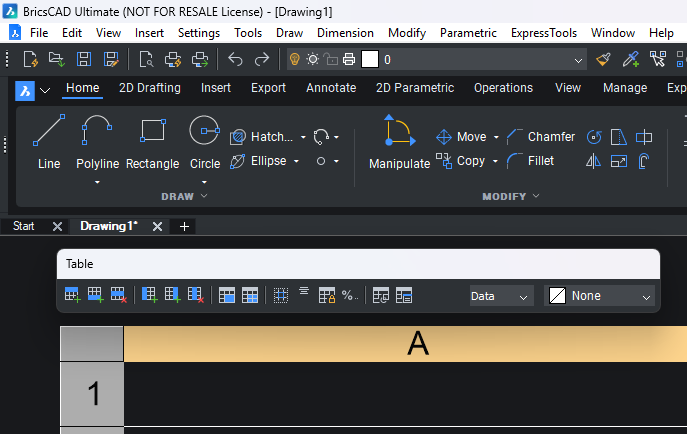This screenshot has width=687, height=434.
Task: Expand the Circle dropdown arrow
Action: click(x=204, y=182)
